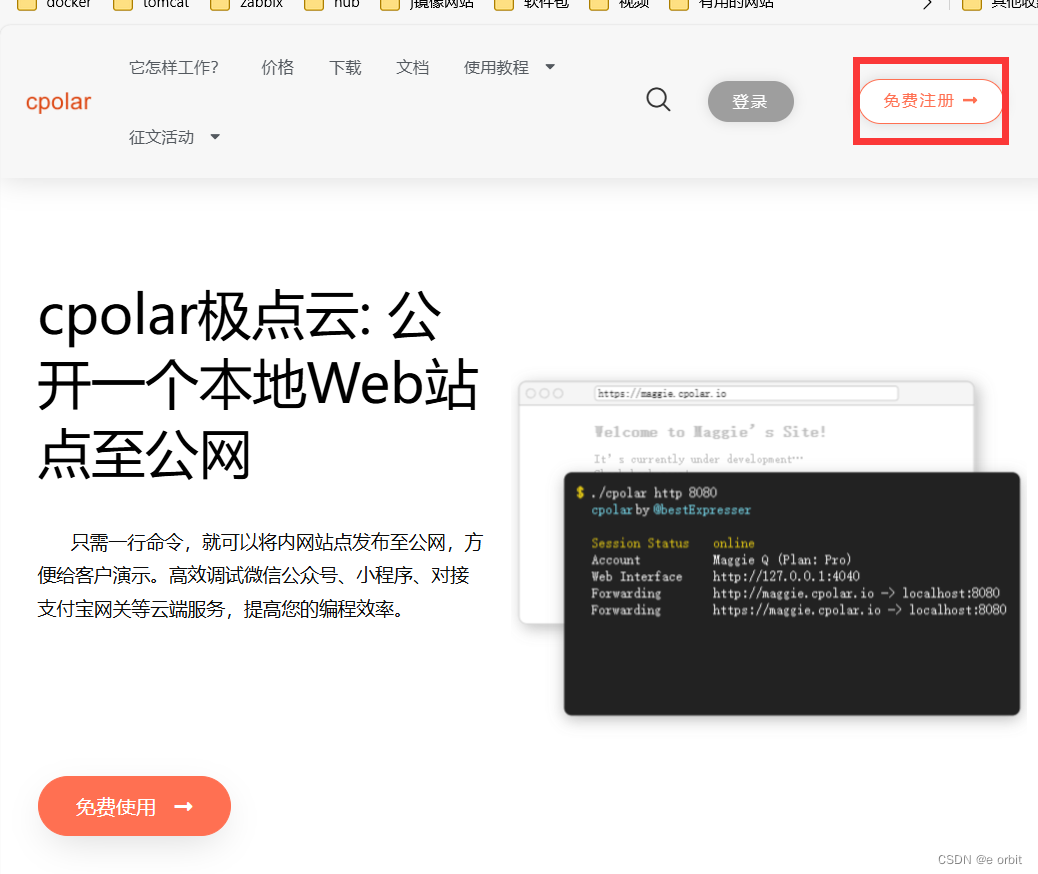Image resolution: width=1038 pixels, height=874 pixels.
Task: Click the cpolar logo
Action: (x=58, y=101)
